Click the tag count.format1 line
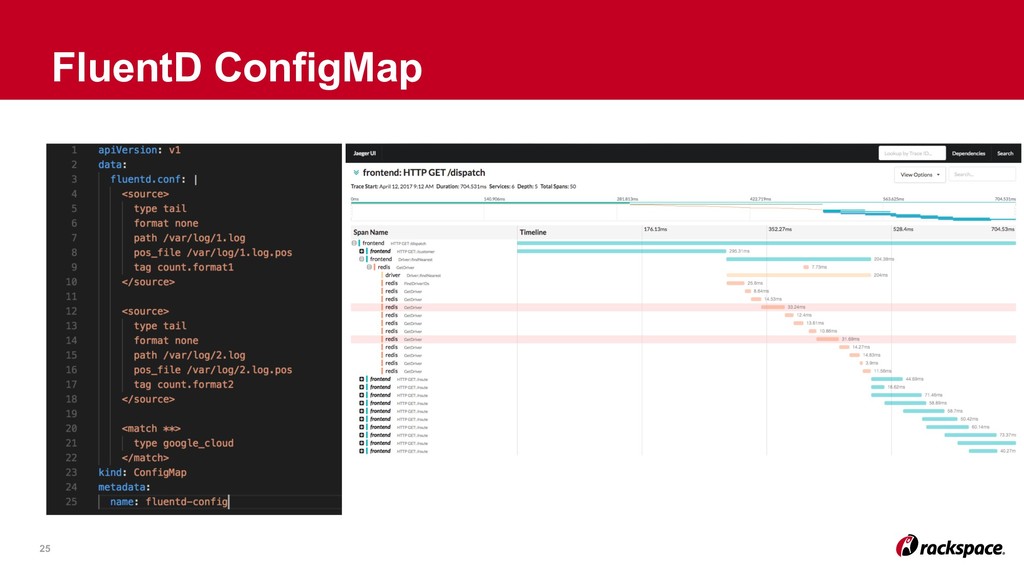This screenshot has width=1024, height=576. click(x=184, y=267)
